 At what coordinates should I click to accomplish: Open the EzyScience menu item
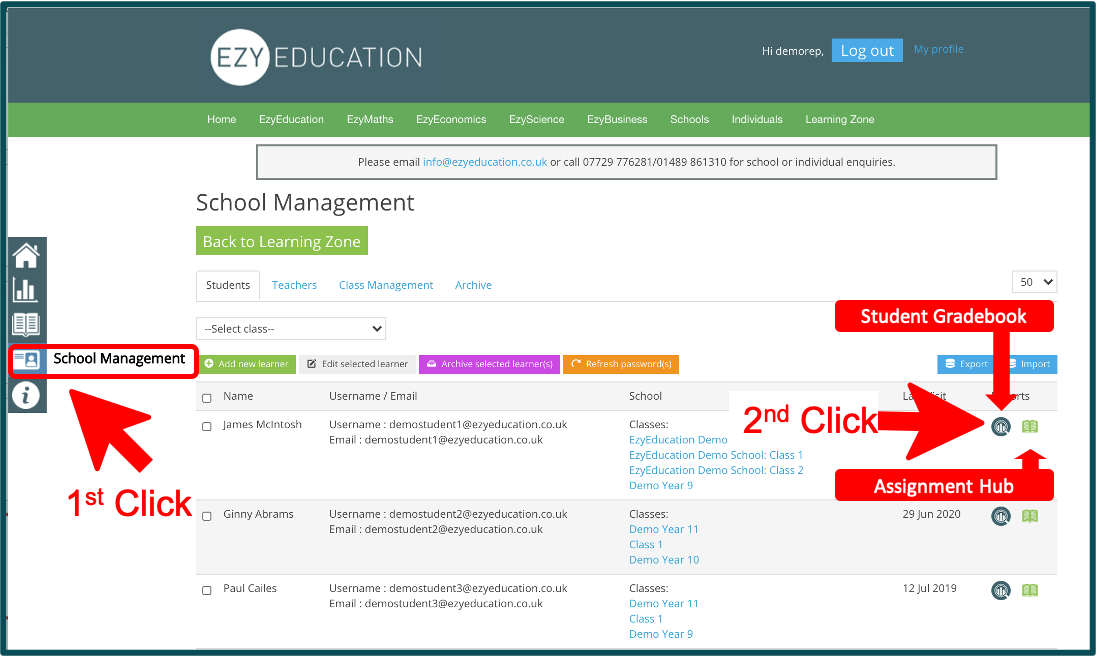(x=537, y=119)
